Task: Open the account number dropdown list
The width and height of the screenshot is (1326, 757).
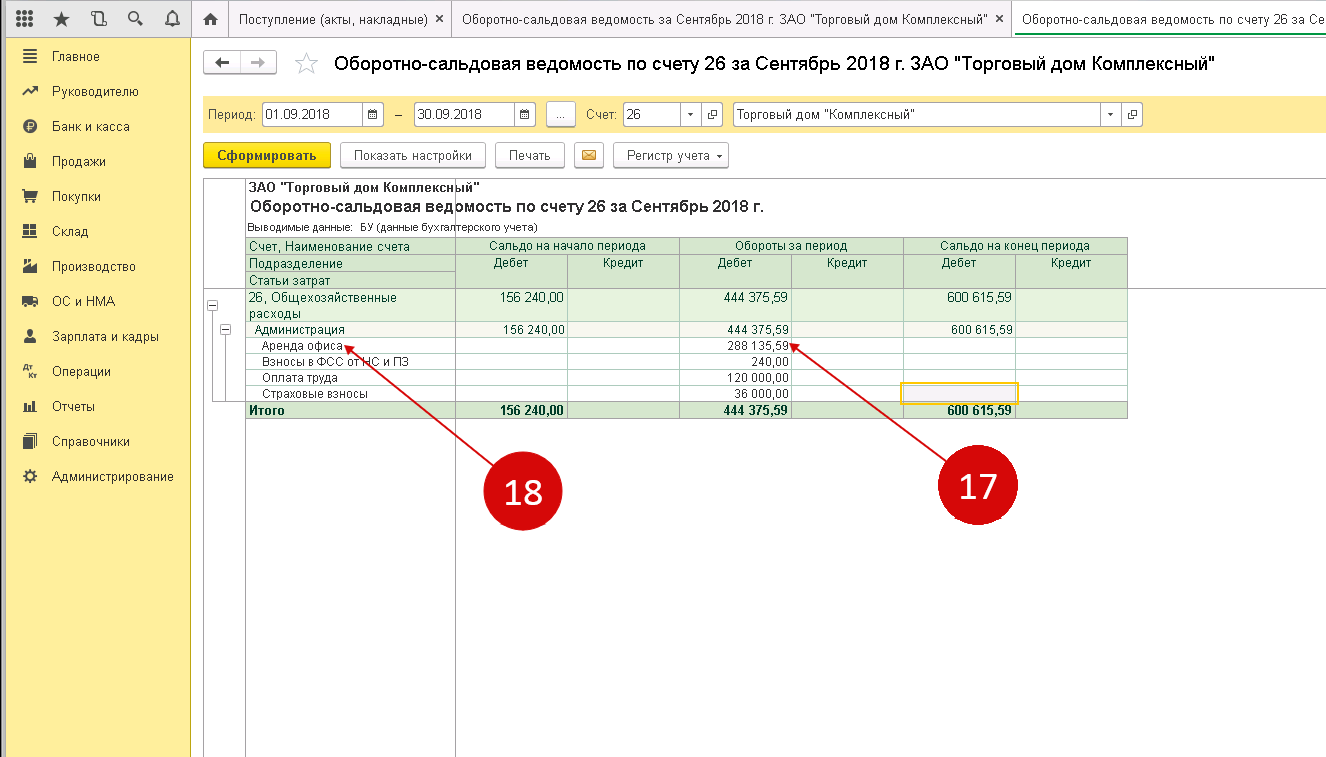Action: [690, 115]
